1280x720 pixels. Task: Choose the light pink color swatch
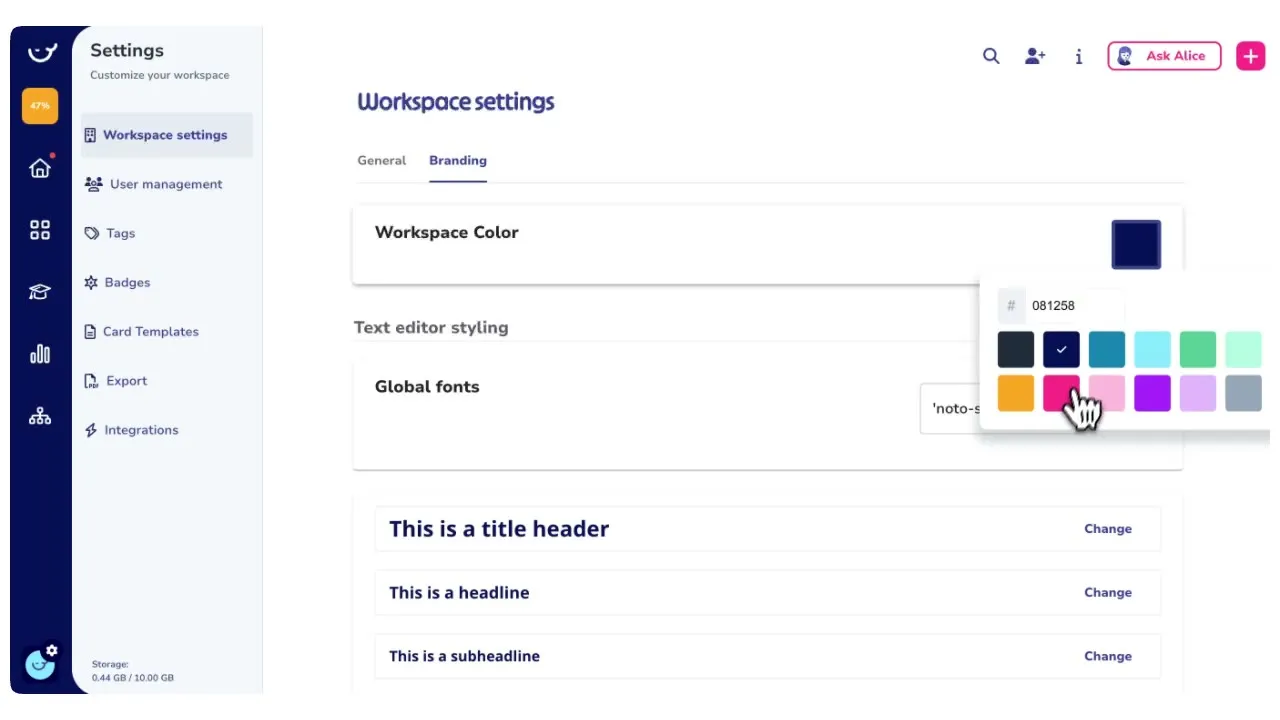point(1107,394)
